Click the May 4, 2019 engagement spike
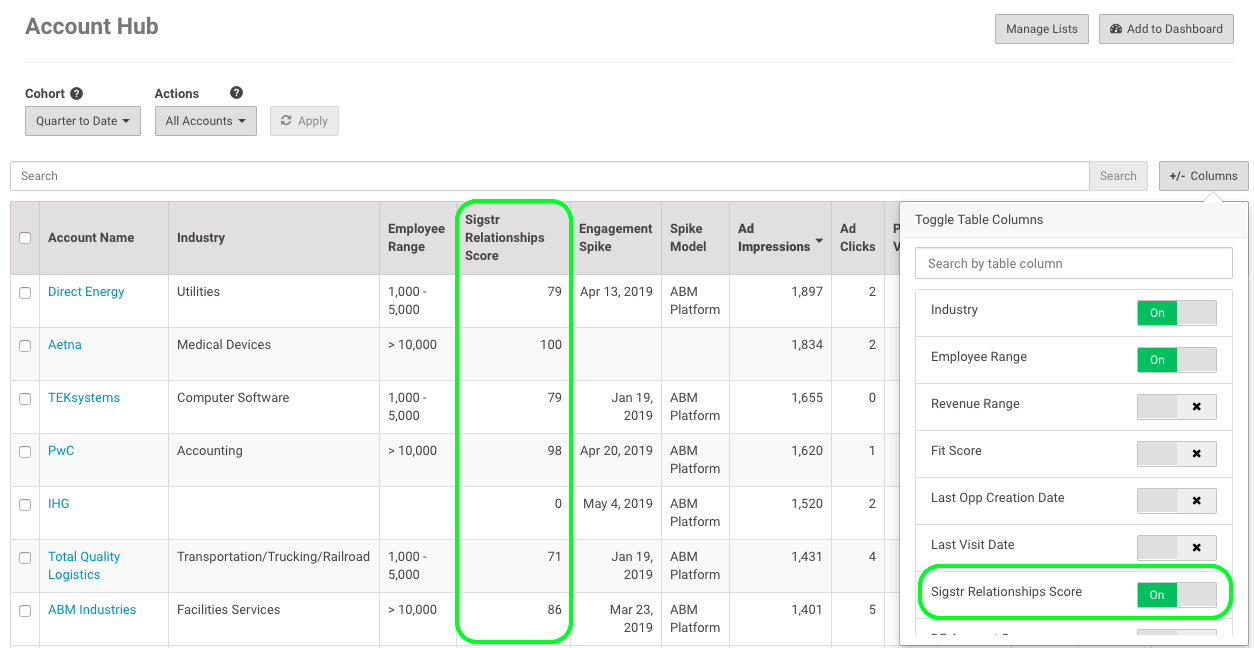 pyautogui.click(x=618, y=504)
